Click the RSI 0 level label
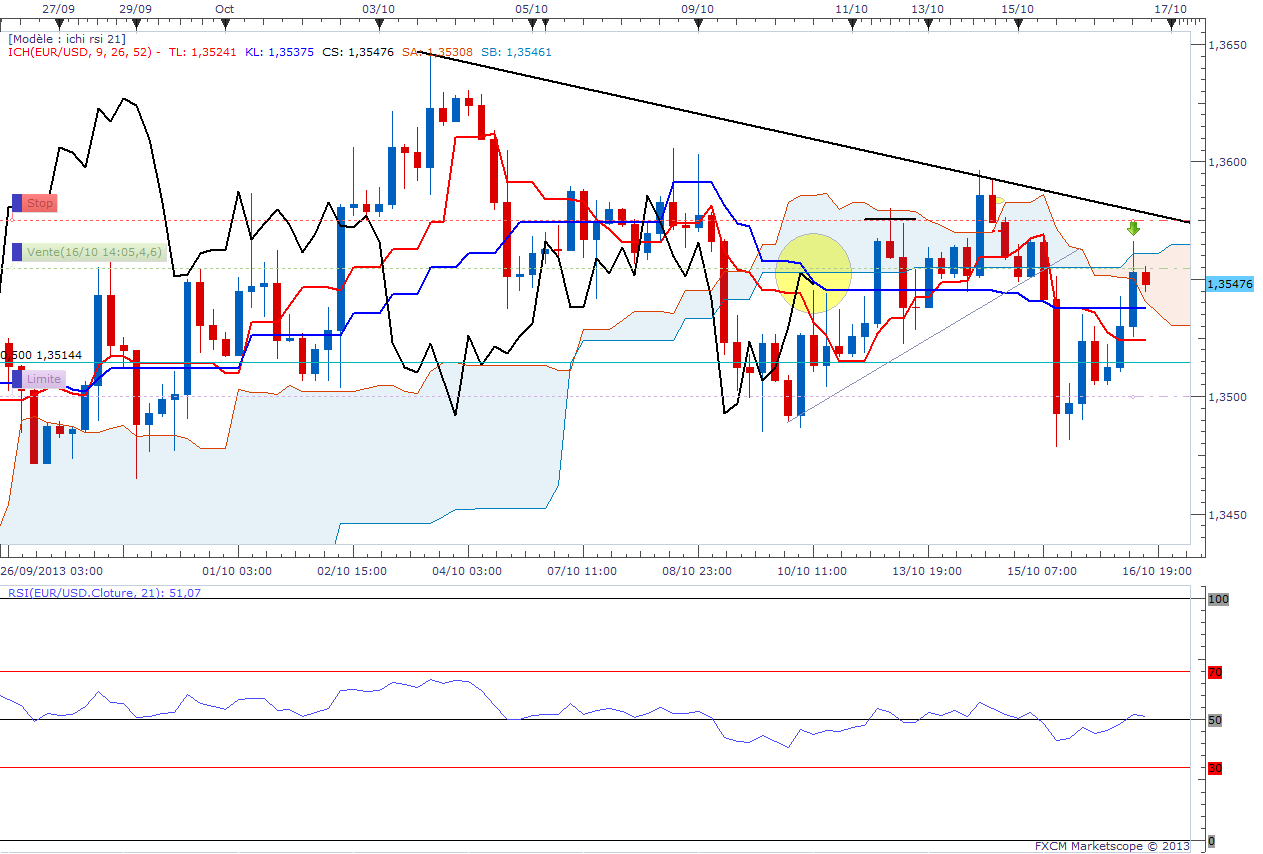The width and height of the screenshot is (1263, 854). click(x=1211, y=842)
